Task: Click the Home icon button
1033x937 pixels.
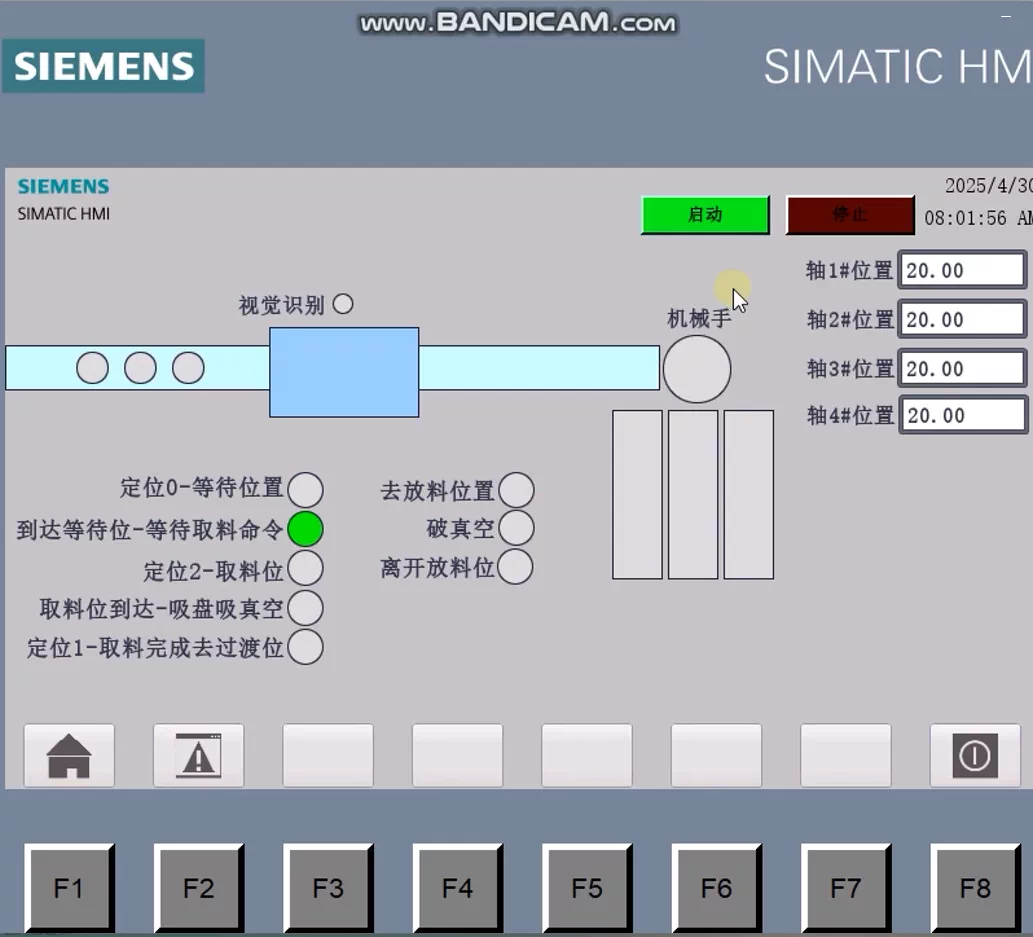Action: click(x=69, y=755)
